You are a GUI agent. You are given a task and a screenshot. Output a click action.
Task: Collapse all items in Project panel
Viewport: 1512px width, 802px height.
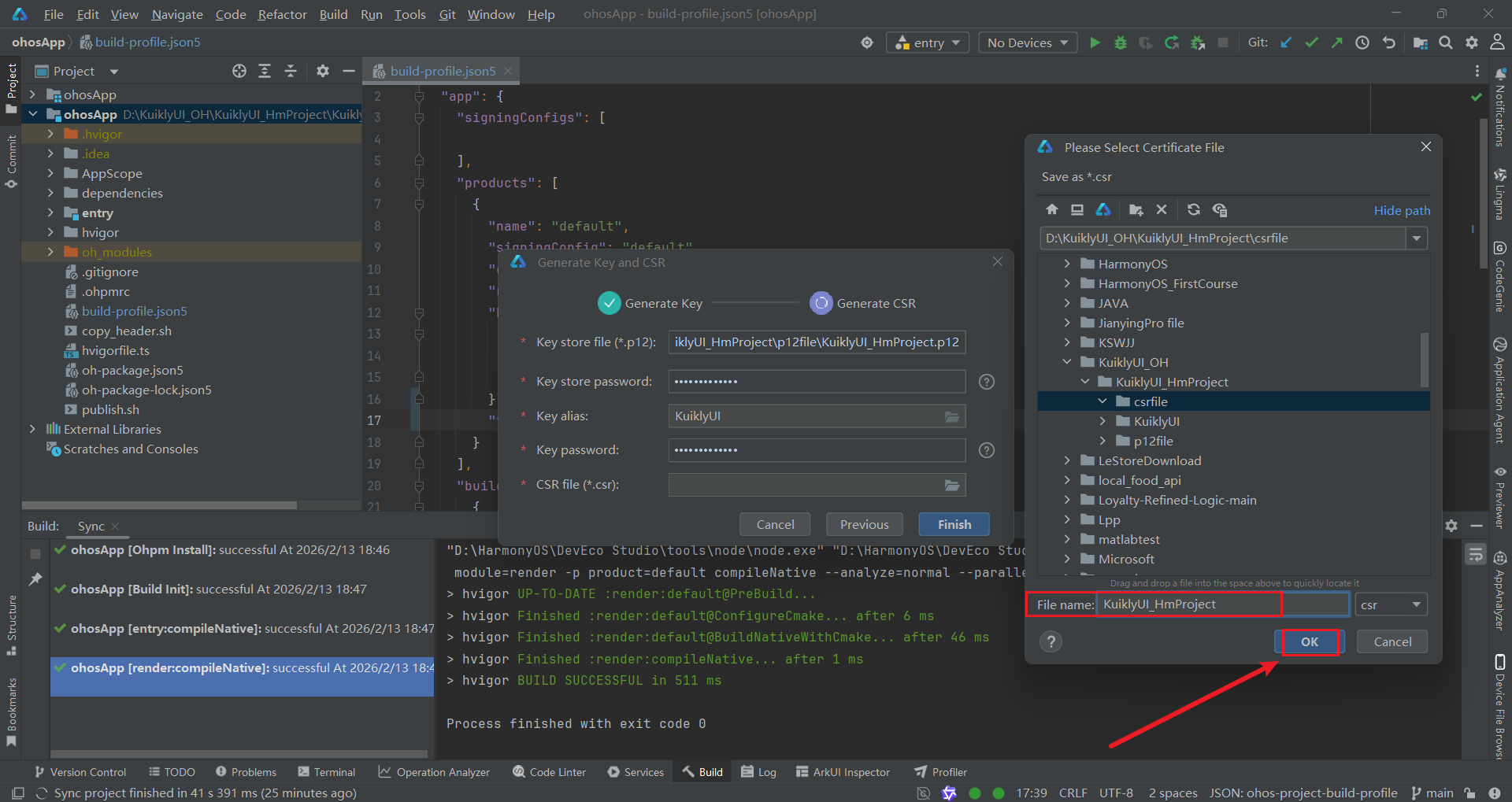[x=291, y=71]
